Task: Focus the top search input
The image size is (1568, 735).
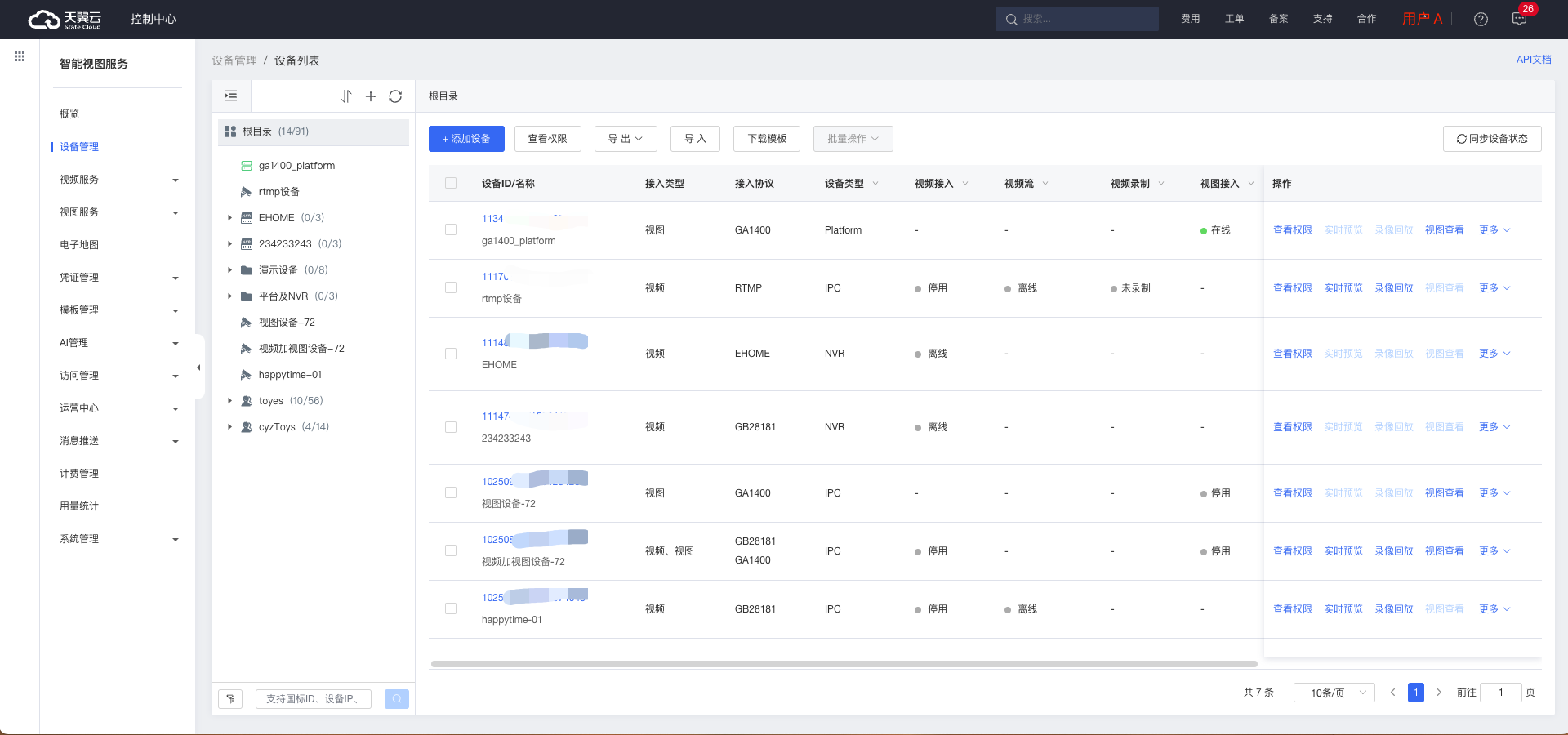Action: point(1077,19)
